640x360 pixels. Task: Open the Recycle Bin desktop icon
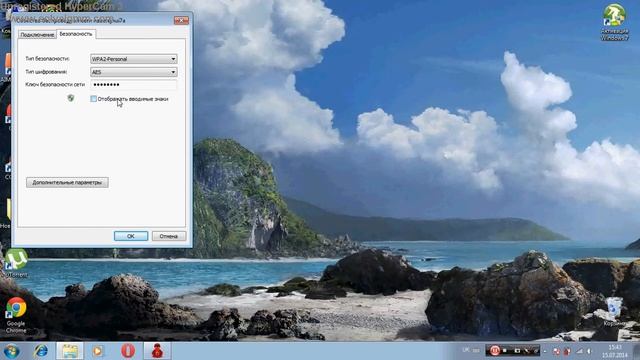tap(614, 312)
